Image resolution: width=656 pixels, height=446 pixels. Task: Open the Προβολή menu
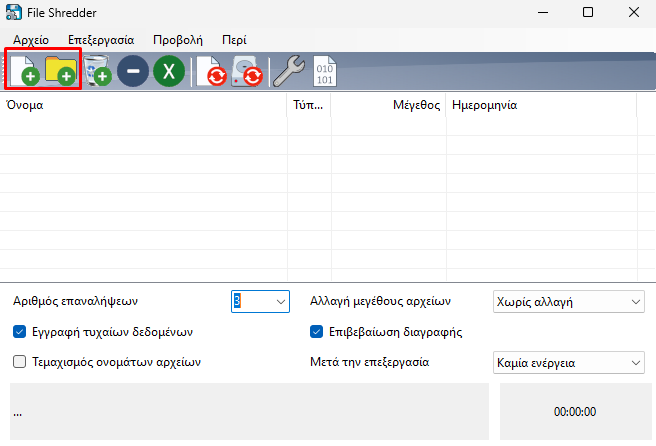pos(178,40)
